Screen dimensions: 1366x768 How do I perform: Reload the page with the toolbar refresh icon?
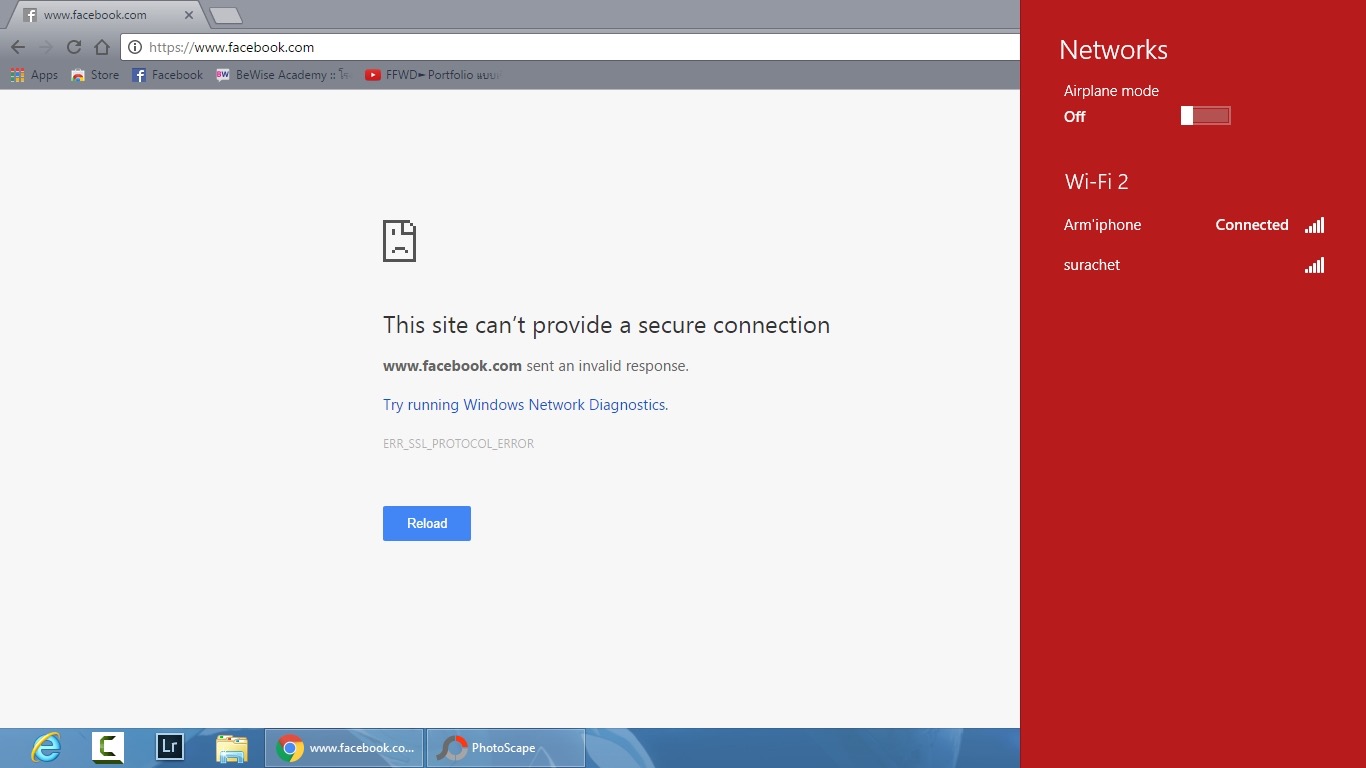tap(74, 47)
